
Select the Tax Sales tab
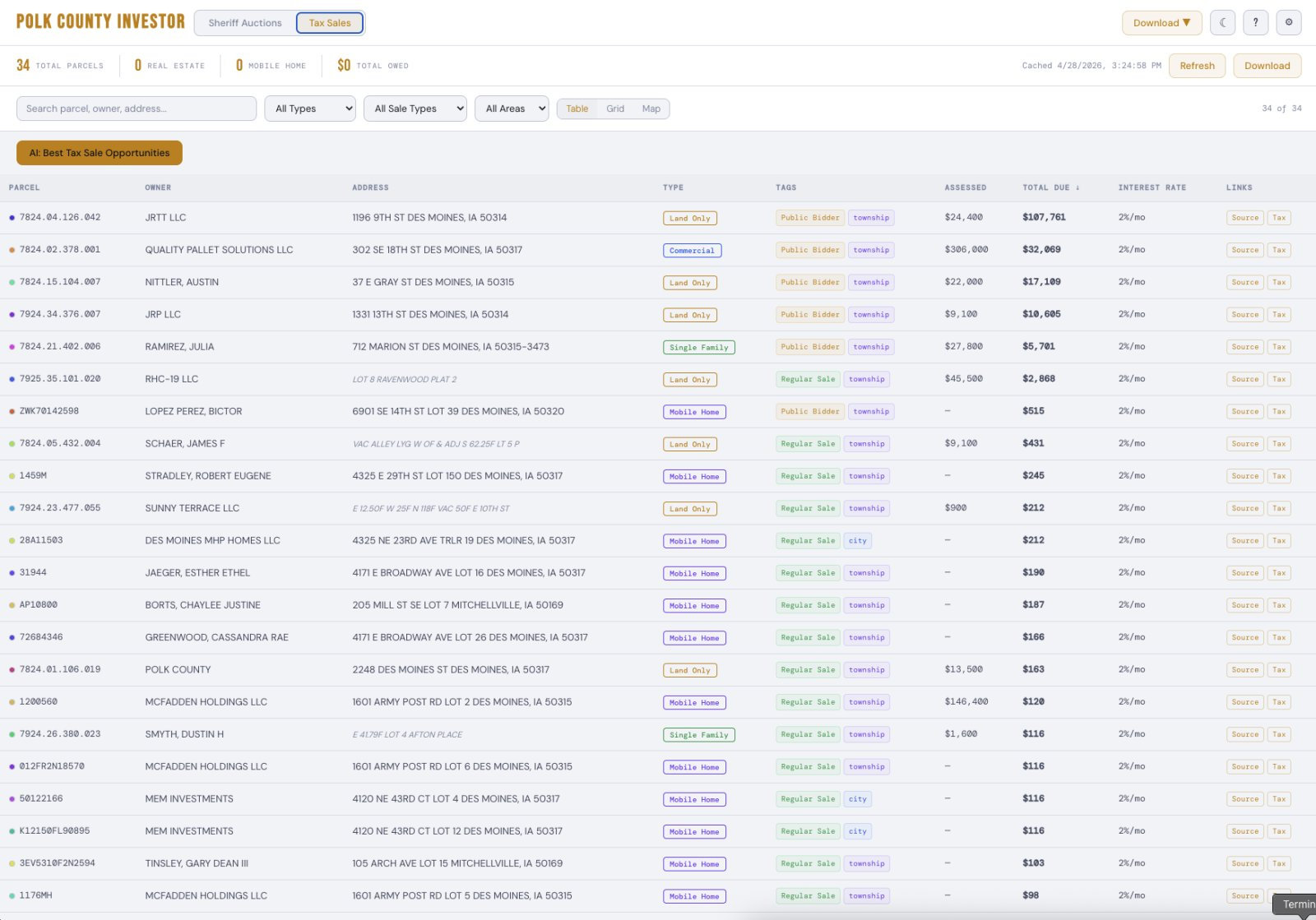coord(330,23)
